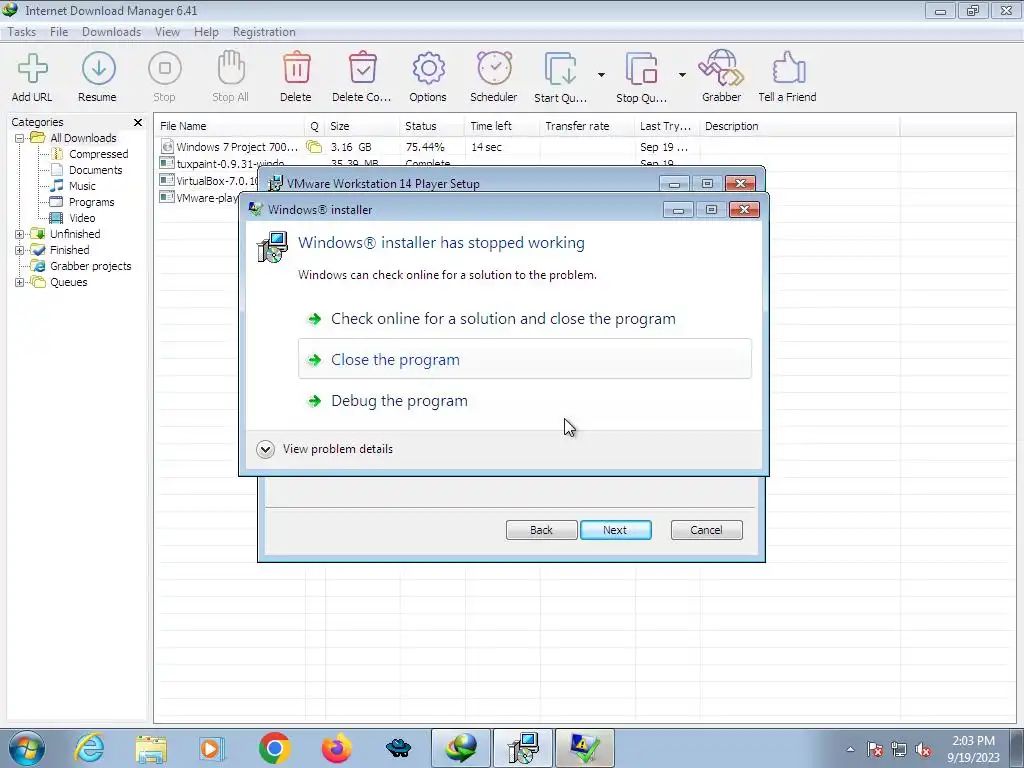Open Windows Explorer from taskbar
The image size is (1024, 768).
coord(152,748)
